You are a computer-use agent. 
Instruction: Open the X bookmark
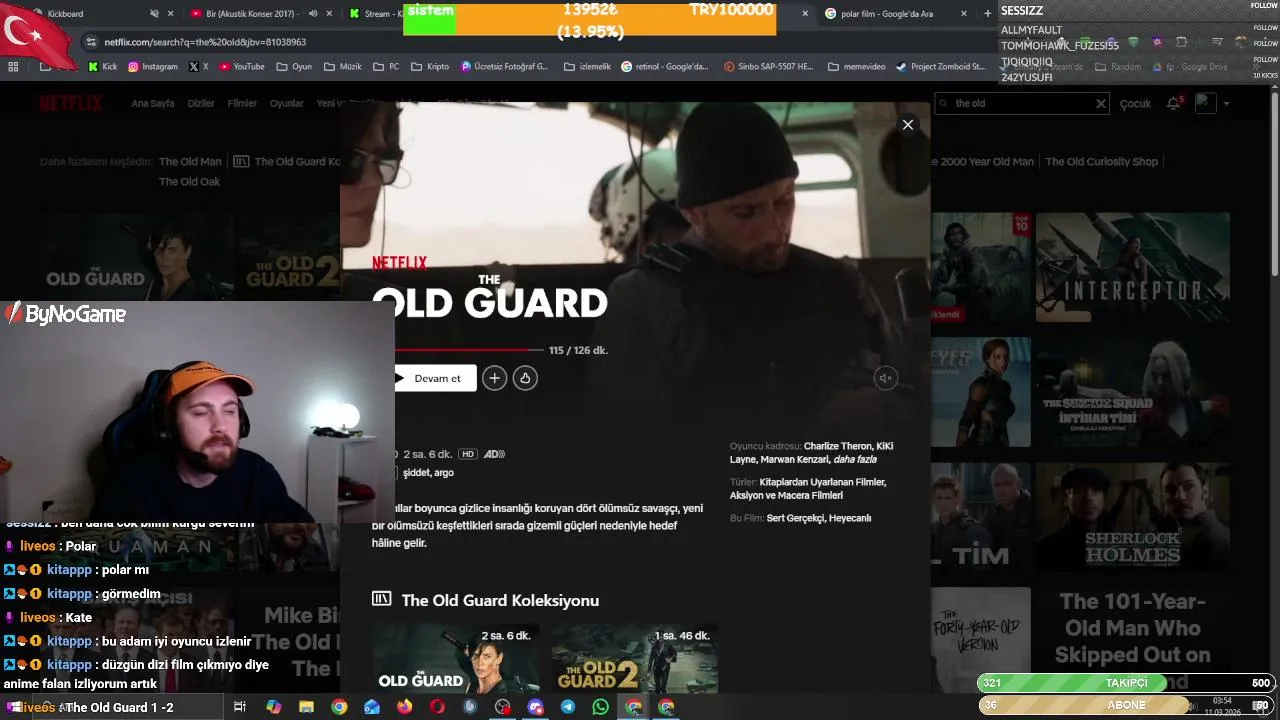coord(198,67)
